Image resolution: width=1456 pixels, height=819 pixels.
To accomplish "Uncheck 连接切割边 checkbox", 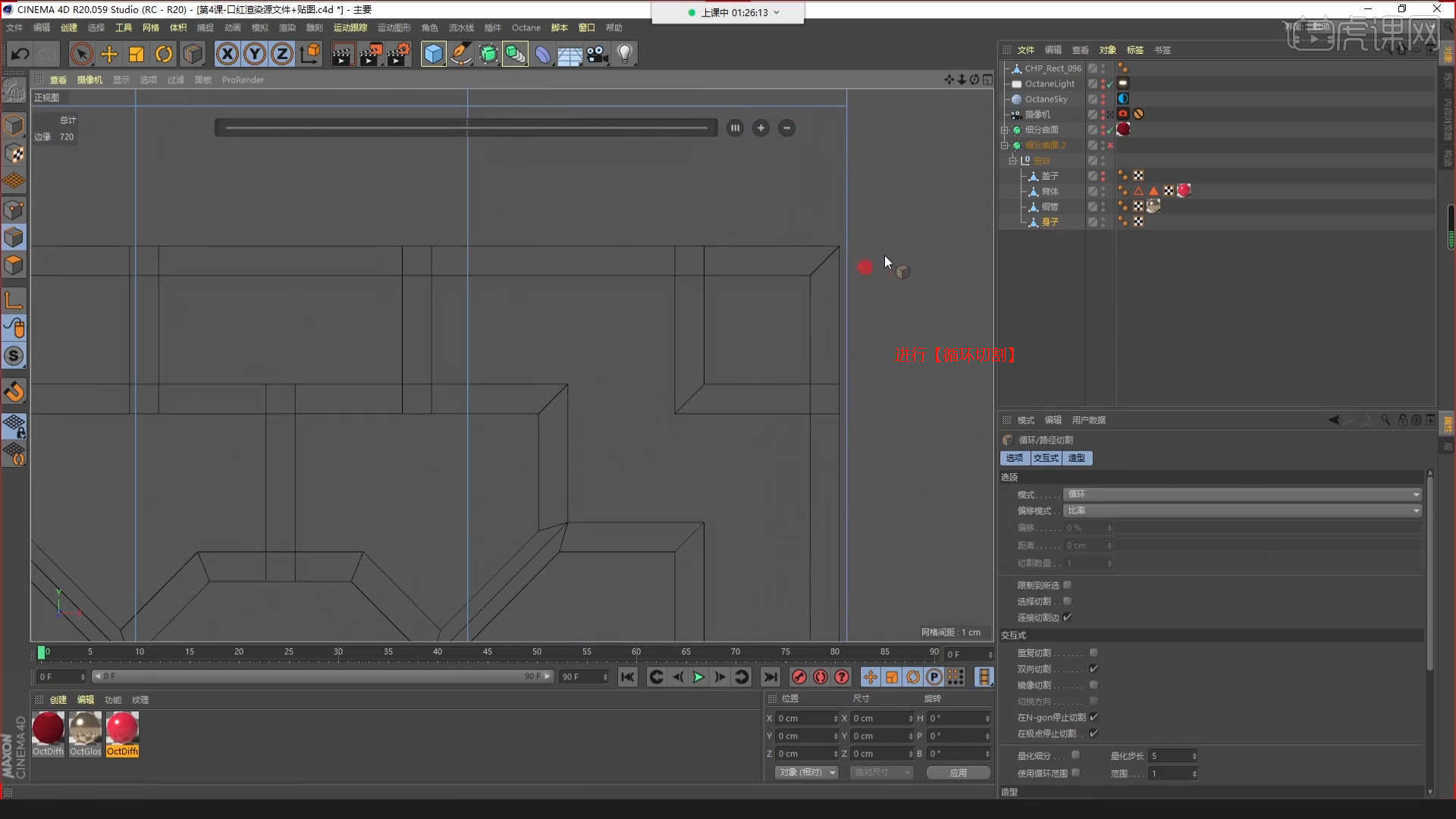I will click(1067, 617).
